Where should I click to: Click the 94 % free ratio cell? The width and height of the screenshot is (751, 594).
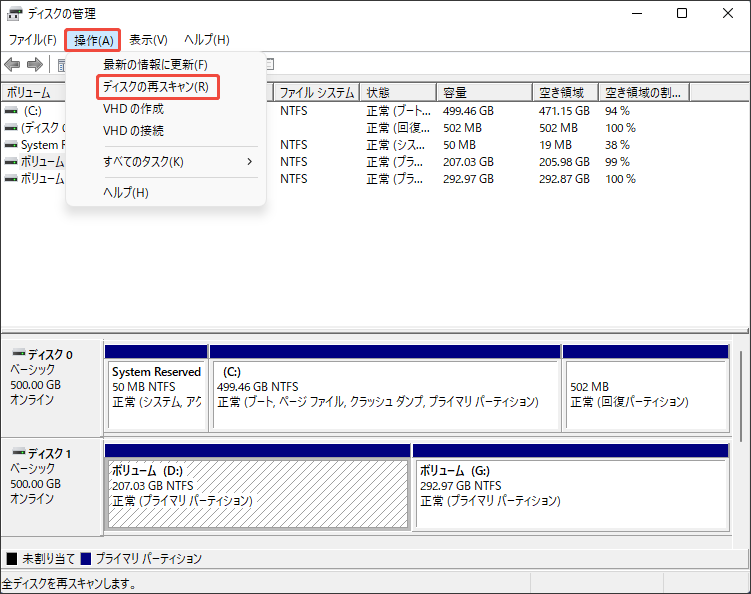(x=617, y=111)
